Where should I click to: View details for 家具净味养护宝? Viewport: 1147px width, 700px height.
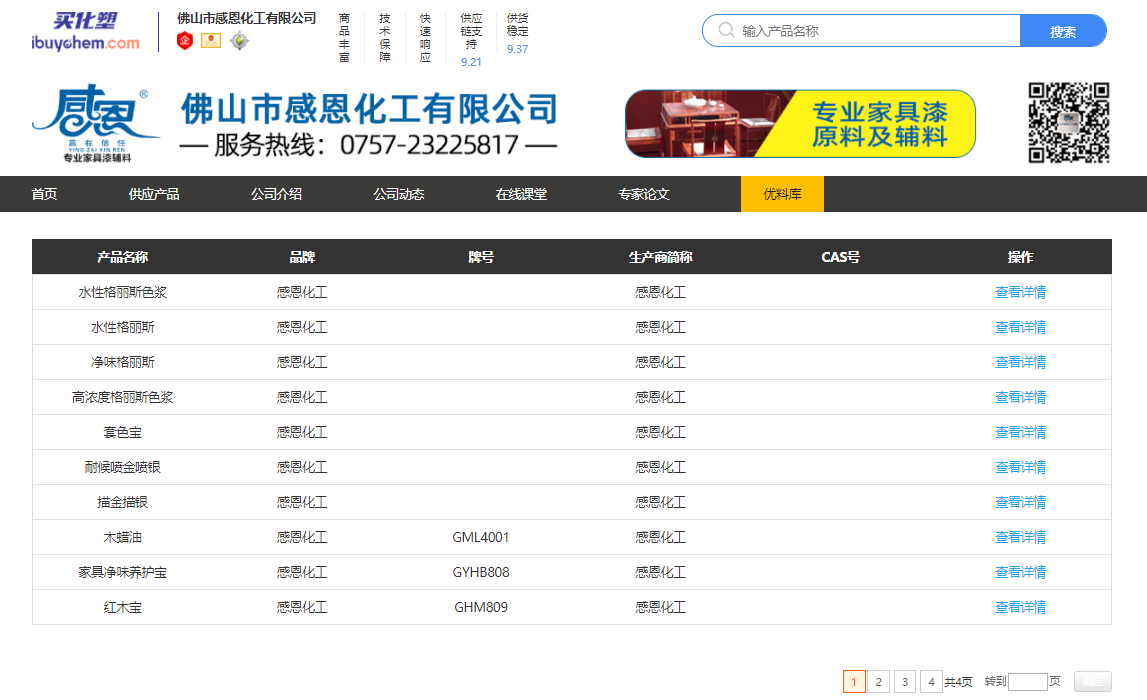coord(1020,572)
